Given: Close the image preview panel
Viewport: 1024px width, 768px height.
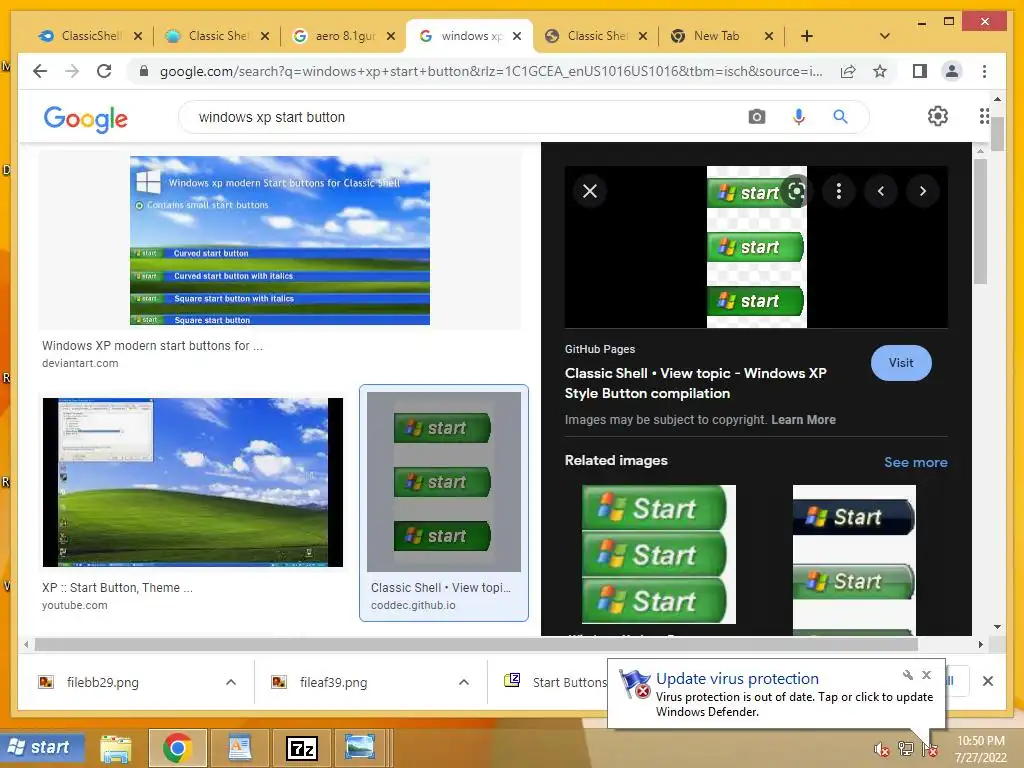Looking at the screenshot, I should point(590,191).
